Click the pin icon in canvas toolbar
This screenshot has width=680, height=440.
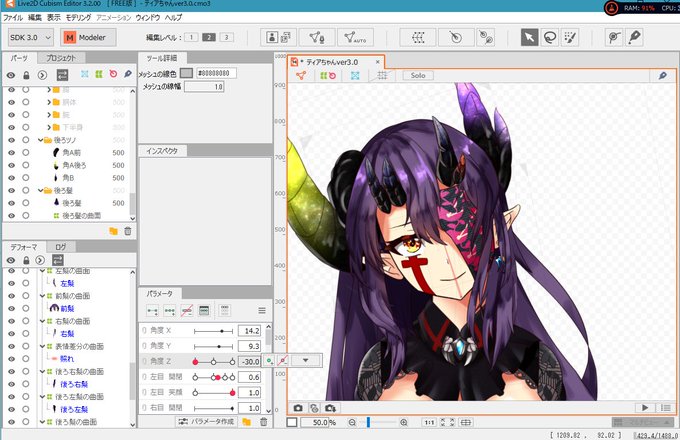coord(663,75)
